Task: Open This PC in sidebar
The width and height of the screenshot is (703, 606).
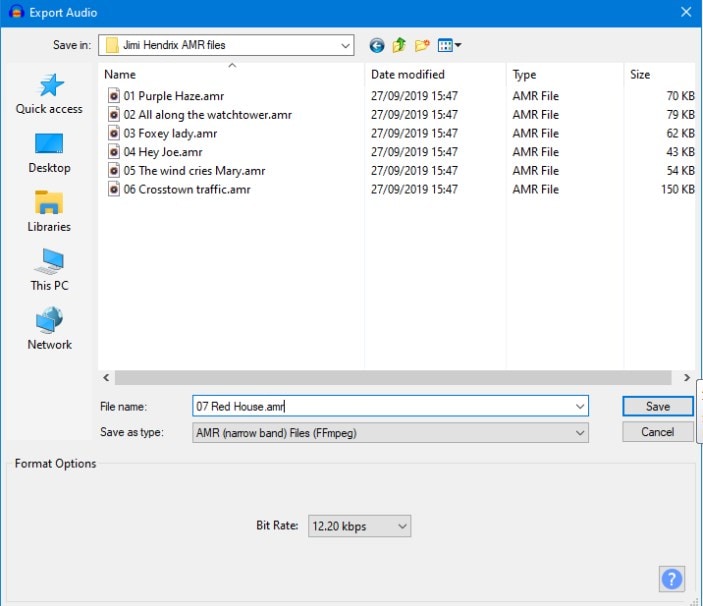Action: (49, 270)
